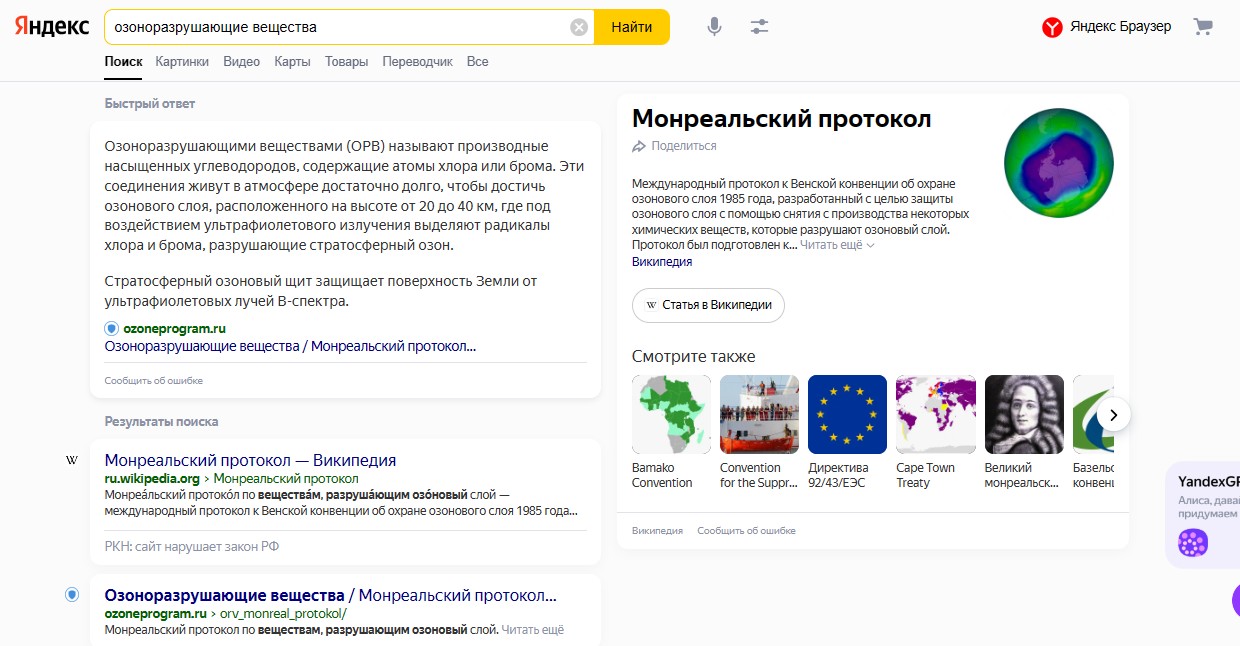Open search settings via the sliders icon

coord(760,27)
